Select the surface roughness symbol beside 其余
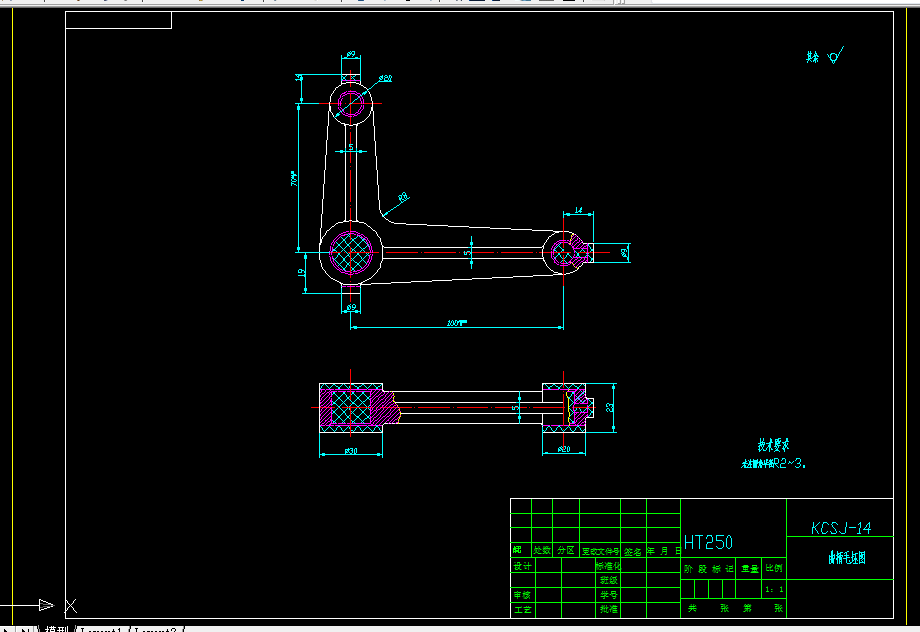 836,55
